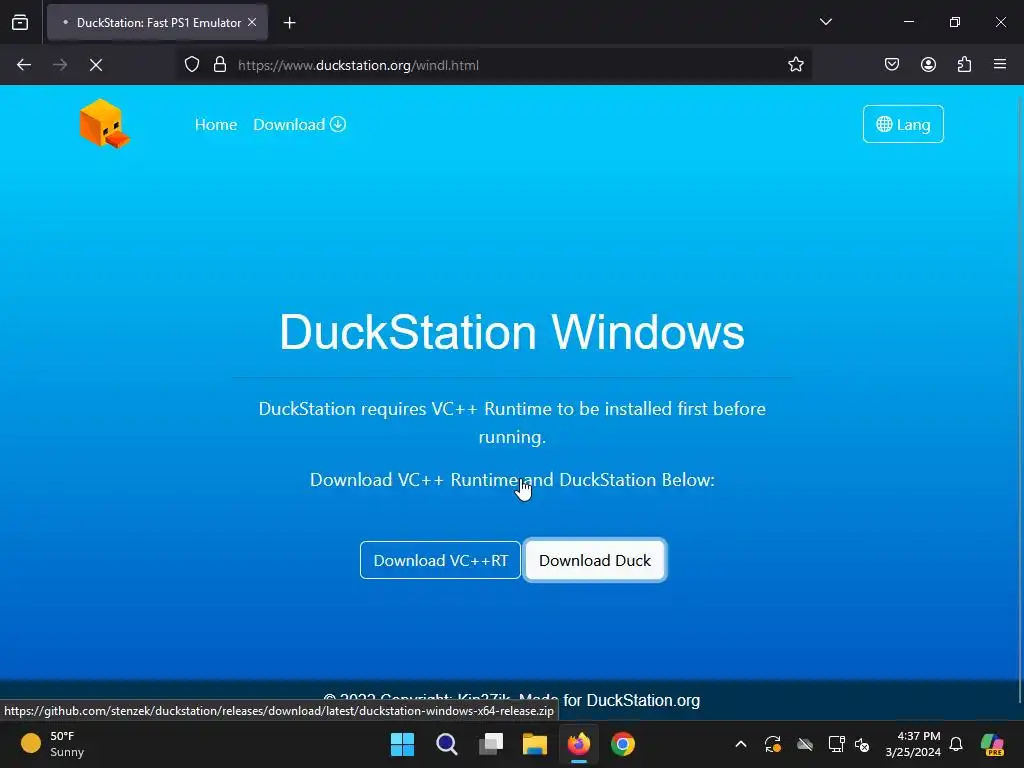Stop loading the current page
Viewport: 1024px width, 768px height.
point(96,65)
